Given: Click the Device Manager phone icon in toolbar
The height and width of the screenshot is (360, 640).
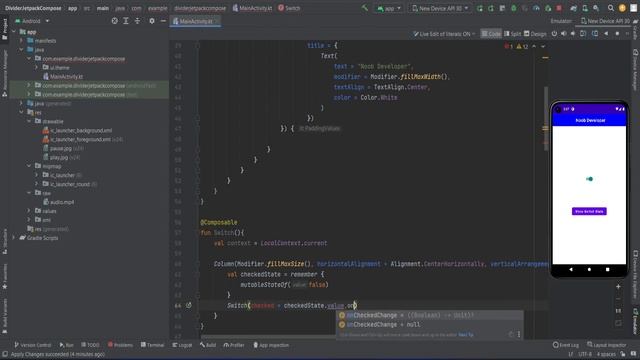Looking at the screenshot, I should pos(585,8).
